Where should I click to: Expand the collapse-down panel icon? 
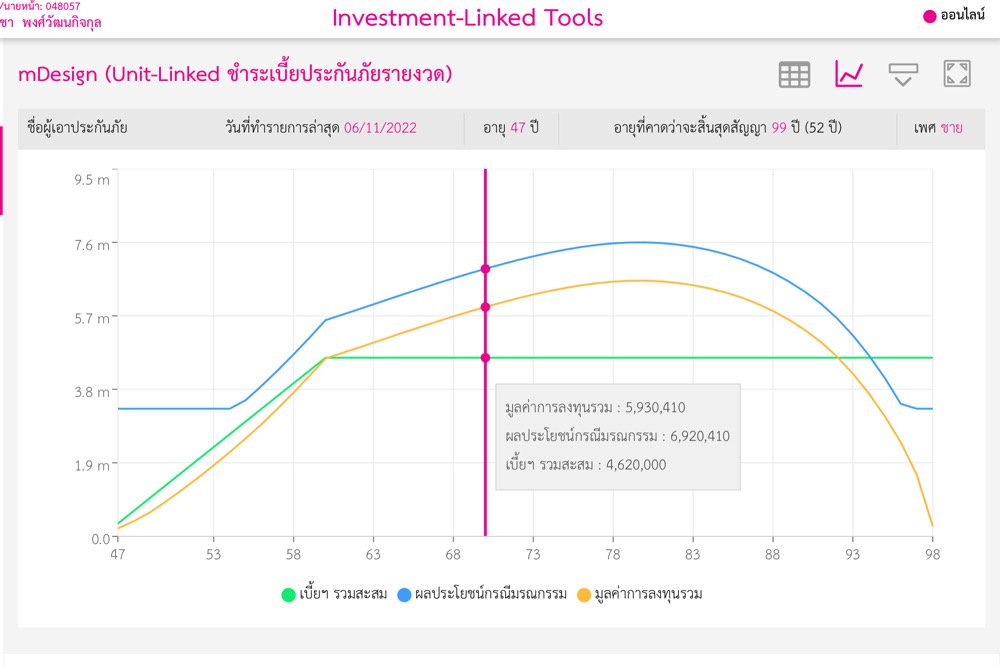(x=903, y=74)
